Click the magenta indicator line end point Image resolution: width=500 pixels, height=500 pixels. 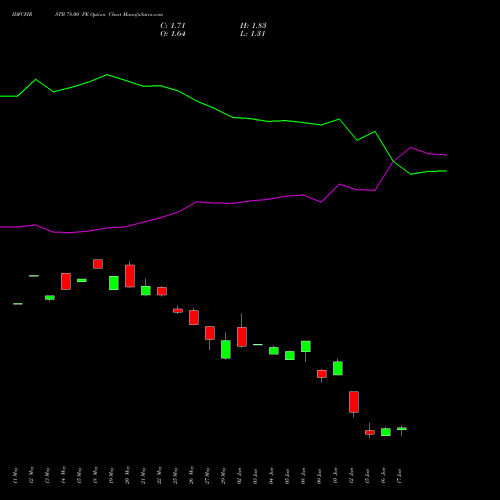tap(446, 155)
